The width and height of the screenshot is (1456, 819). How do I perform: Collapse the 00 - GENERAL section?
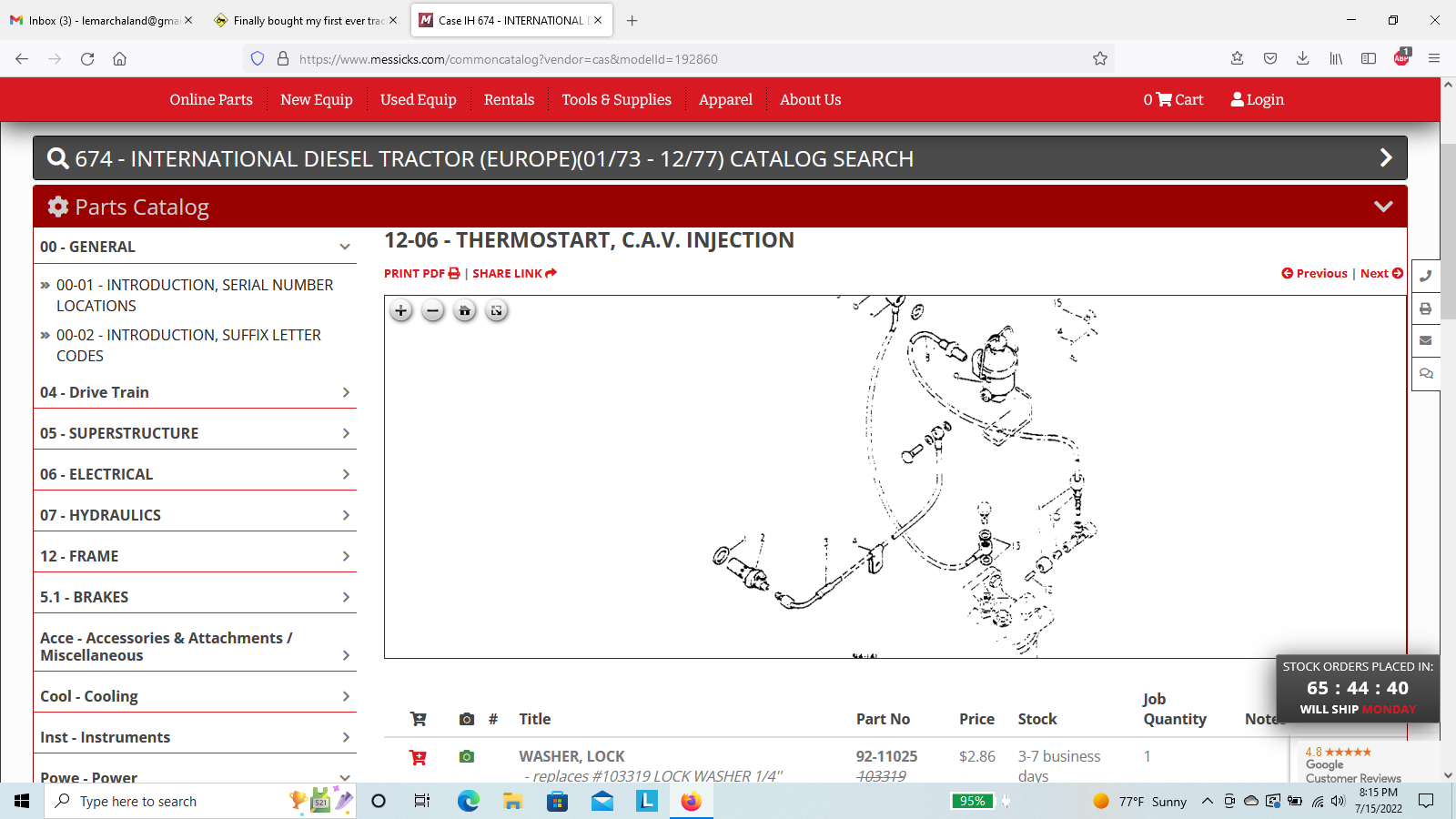click(345, 247)
